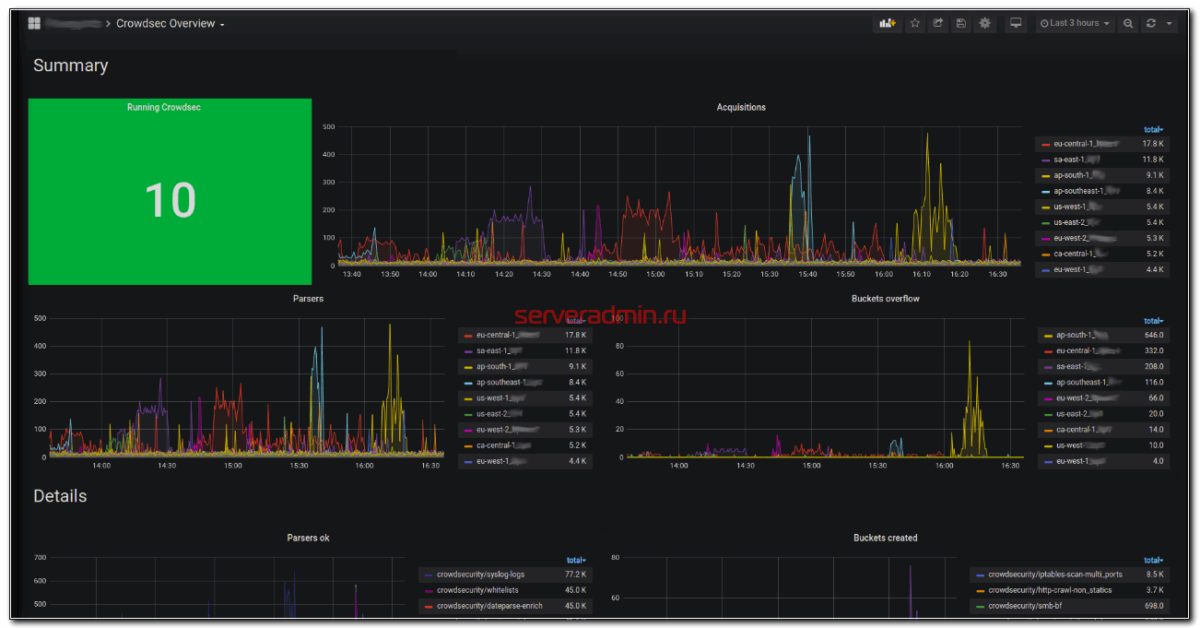Zoom out the time range
Screen dimensions: 1200x628
point(1128,23)
